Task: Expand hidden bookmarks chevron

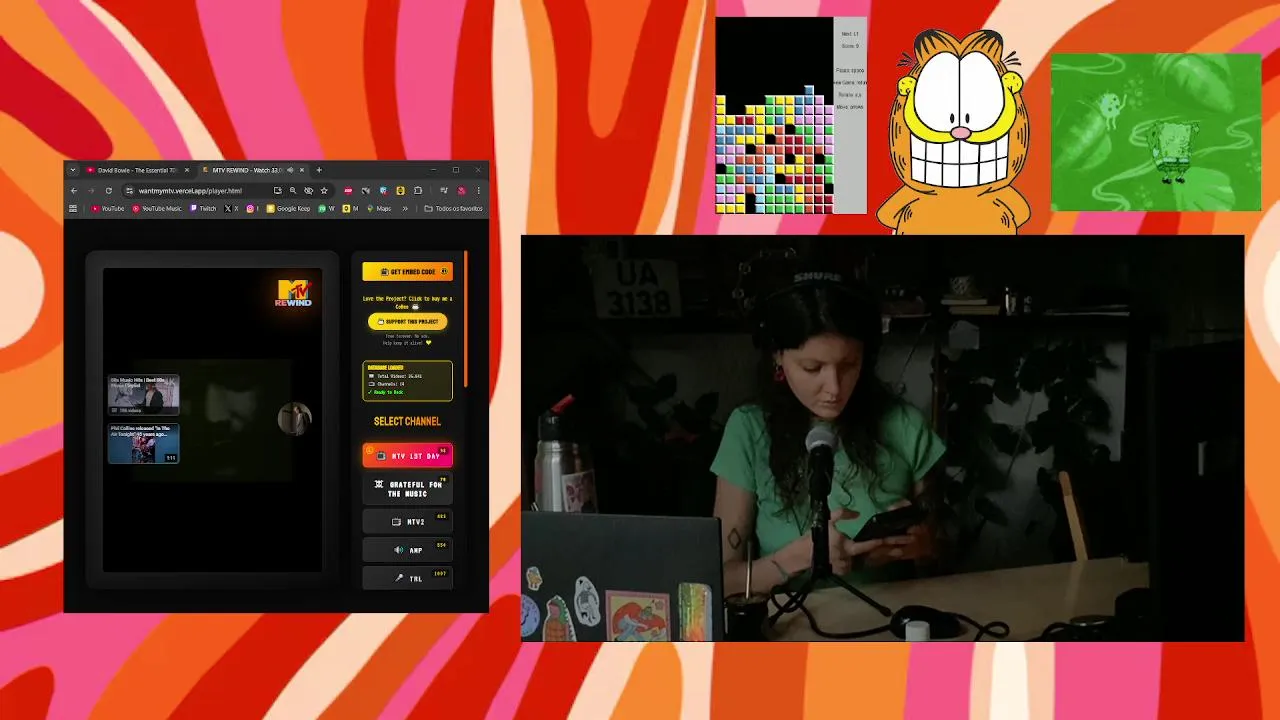Action: click(x=405, y=208)
